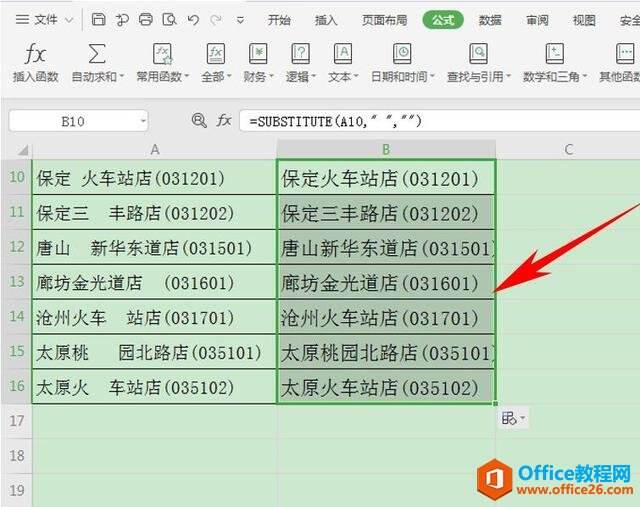Select row 10 header
Image resolution: width=640 pixels, height=507 pixels.
pyautogui.click(x=16, y=177)
